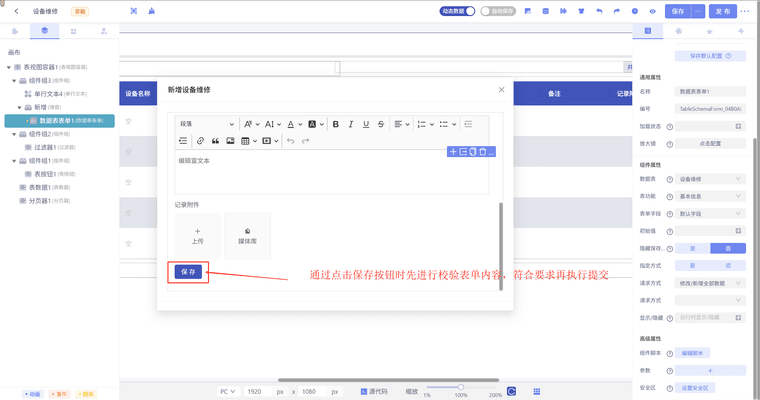The width and height of the screenshot is (760, 400).
Task: Click the copy icon on component mini-toolbar
Action: 473,152
